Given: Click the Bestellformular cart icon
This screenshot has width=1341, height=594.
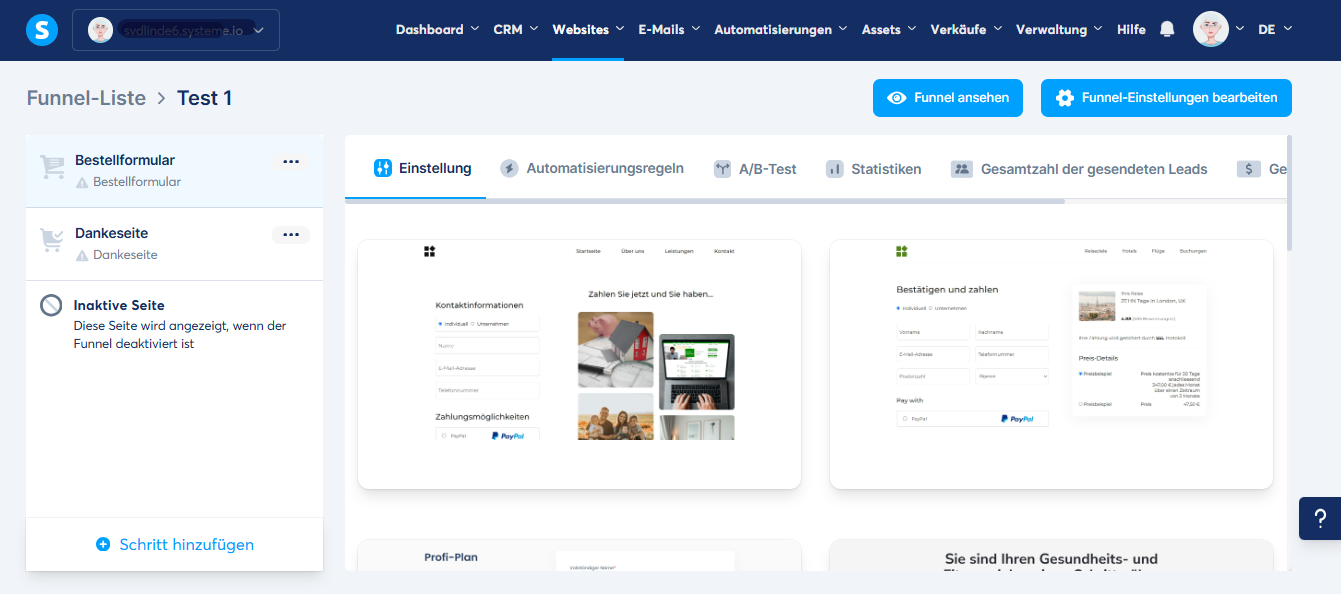Looking at the screenshot, I should (x=51, y=168).
